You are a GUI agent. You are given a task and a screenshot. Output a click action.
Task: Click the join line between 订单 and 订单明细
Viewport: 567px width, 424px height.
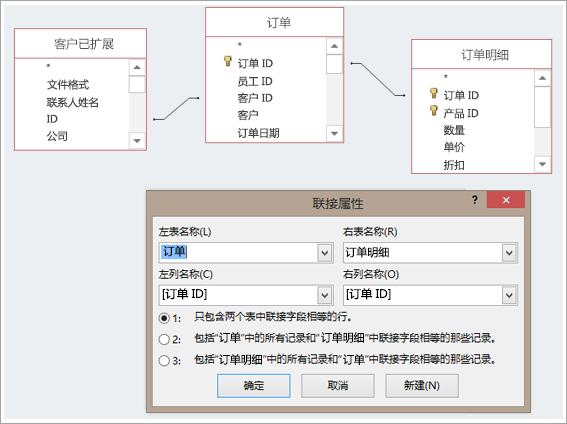pyautogui.click(x=378, y=80)
